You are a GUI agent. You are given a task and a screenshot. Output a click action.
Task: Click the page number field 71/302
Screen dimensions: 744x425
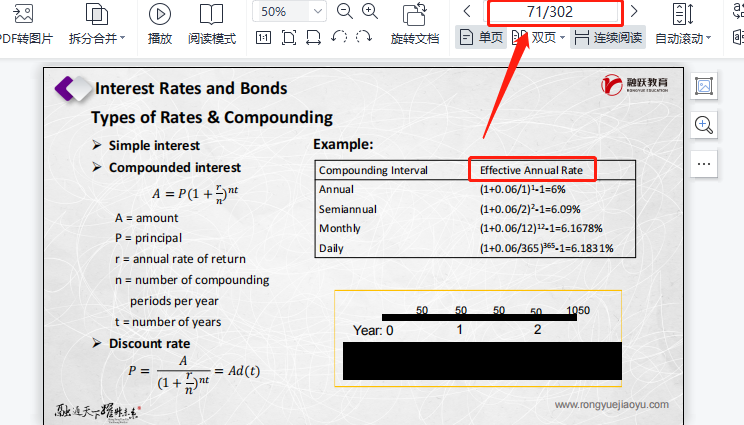[550, 11]
